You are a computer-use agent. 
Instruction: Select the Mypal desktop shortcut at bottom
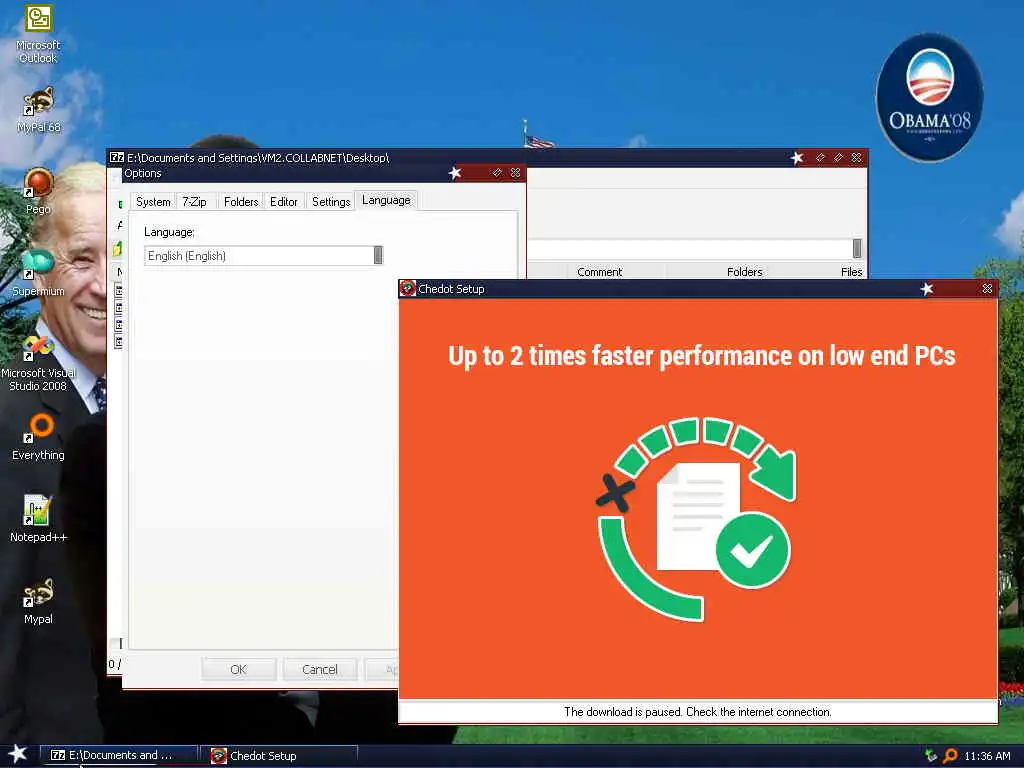(38, 601)
